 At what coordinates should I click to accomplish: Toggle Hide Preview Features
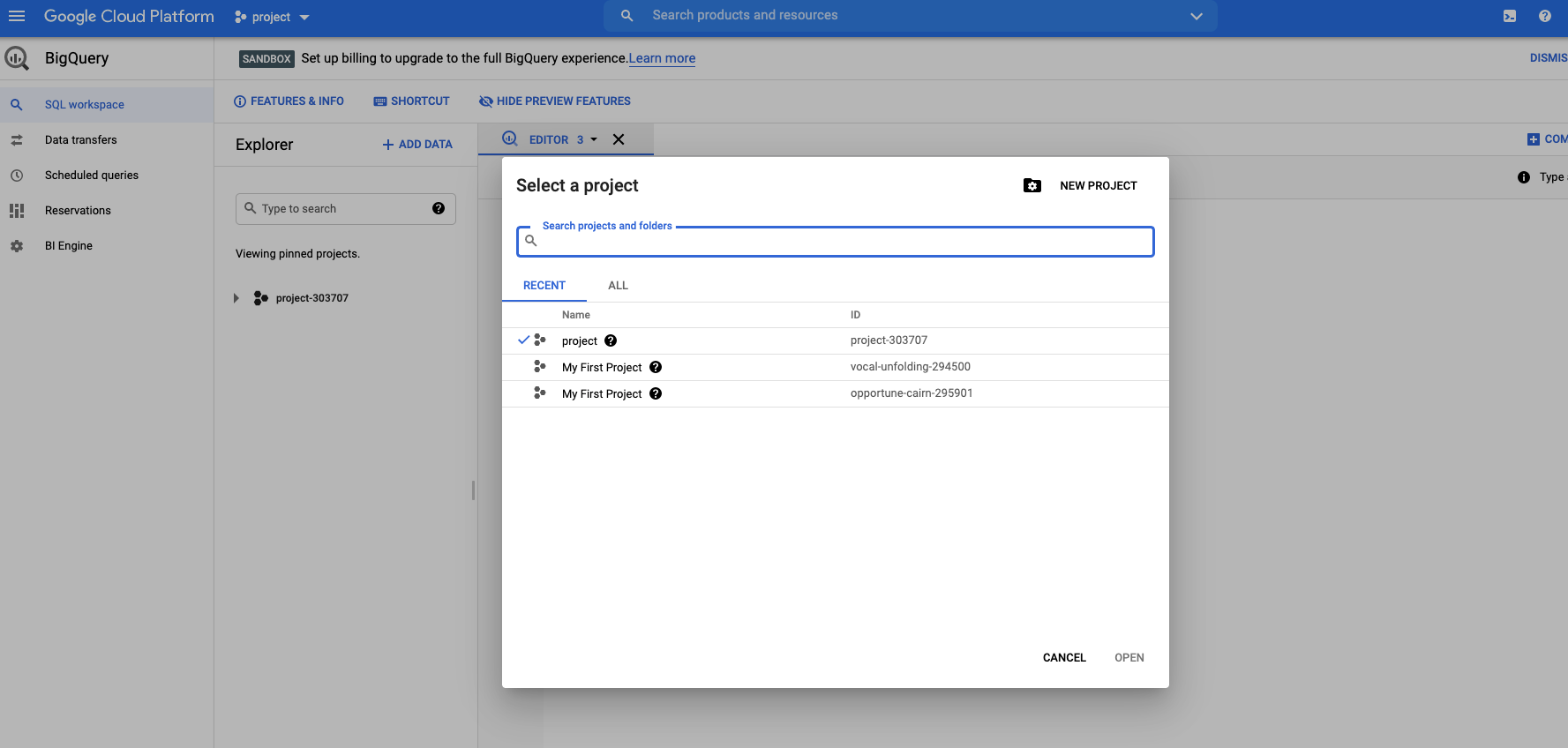[x=554, y=101]
